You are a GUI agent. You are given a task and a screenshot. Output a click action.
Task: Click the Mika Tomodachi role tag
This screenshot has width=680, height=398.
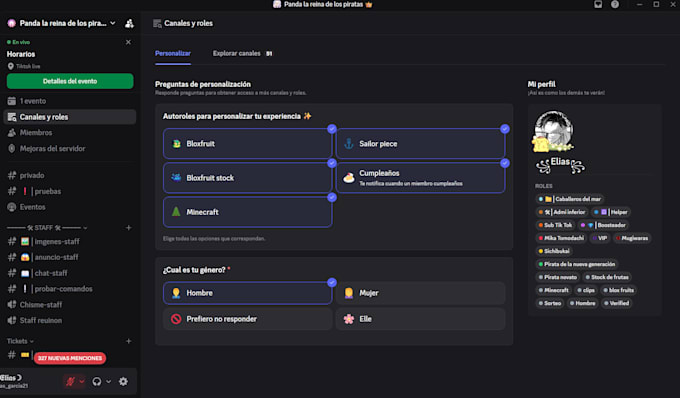coord(561,238)
